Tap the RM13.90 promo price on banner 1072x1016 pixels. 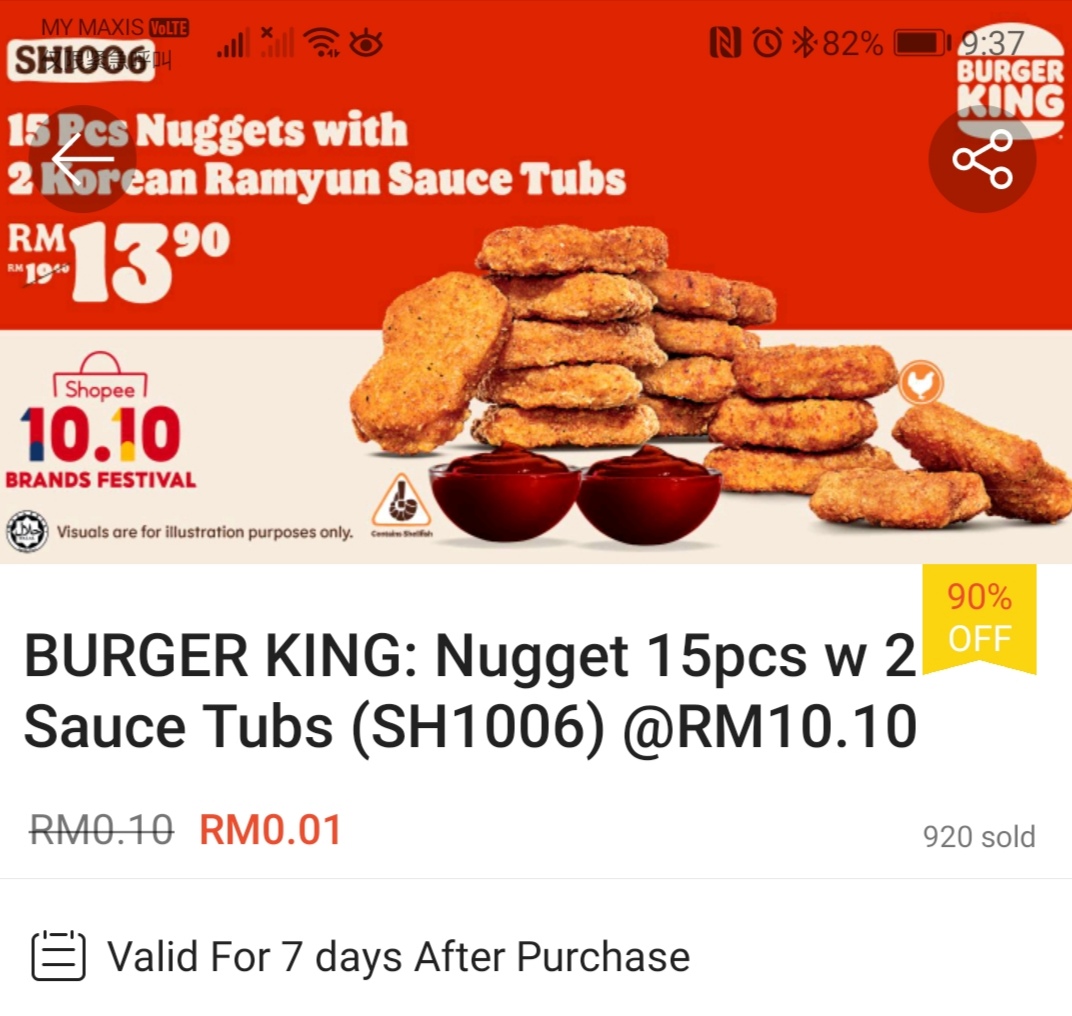(x=119, y=262)
